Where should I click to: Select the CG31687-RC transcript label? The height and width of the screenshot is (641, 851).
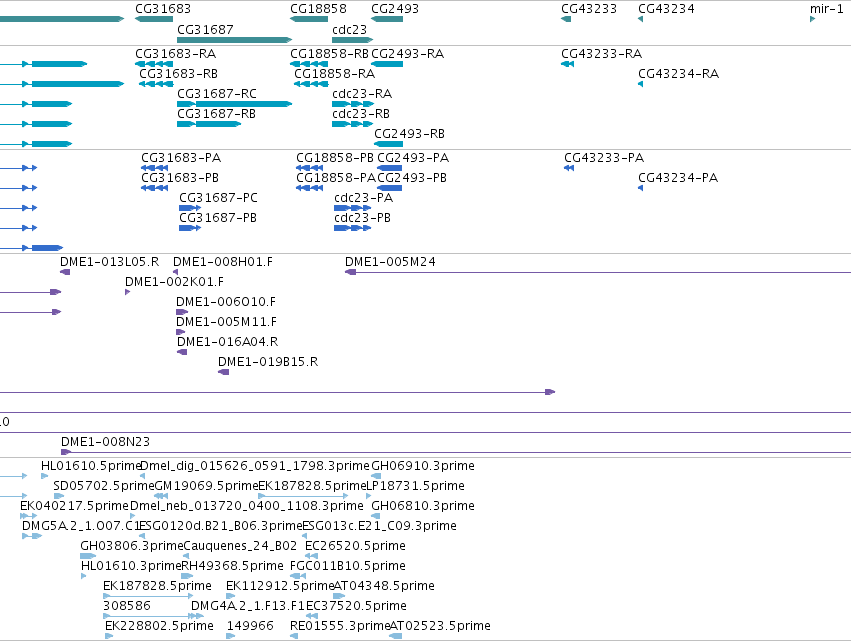coord(217,94)
